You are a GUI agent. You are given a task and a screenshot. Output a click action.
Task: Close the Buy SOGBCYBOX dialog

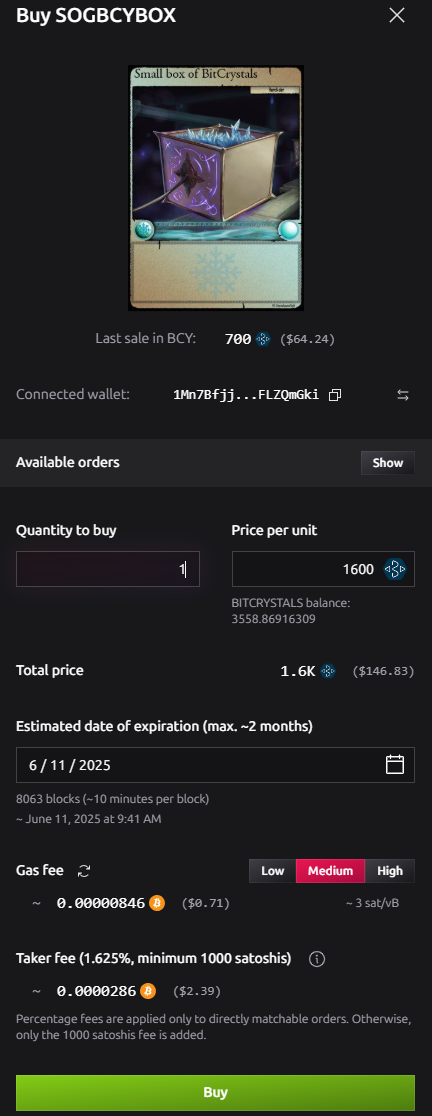coord(396,15)
